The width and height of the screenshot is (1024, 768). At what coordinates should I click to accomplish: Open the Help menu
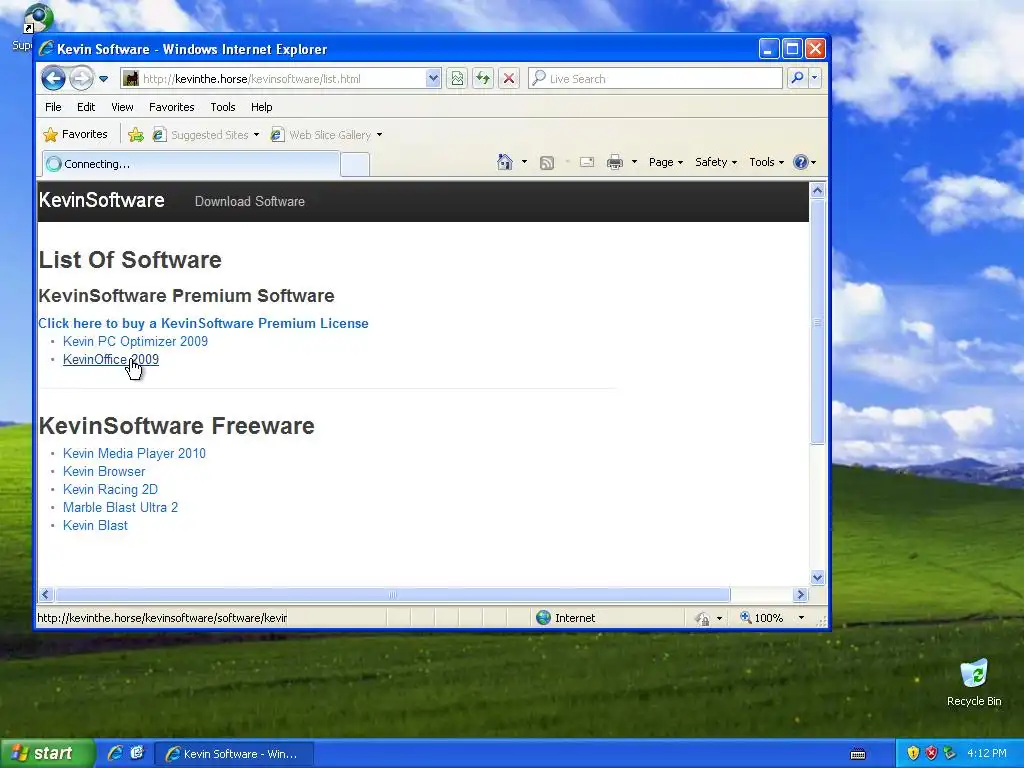(261, 107)
